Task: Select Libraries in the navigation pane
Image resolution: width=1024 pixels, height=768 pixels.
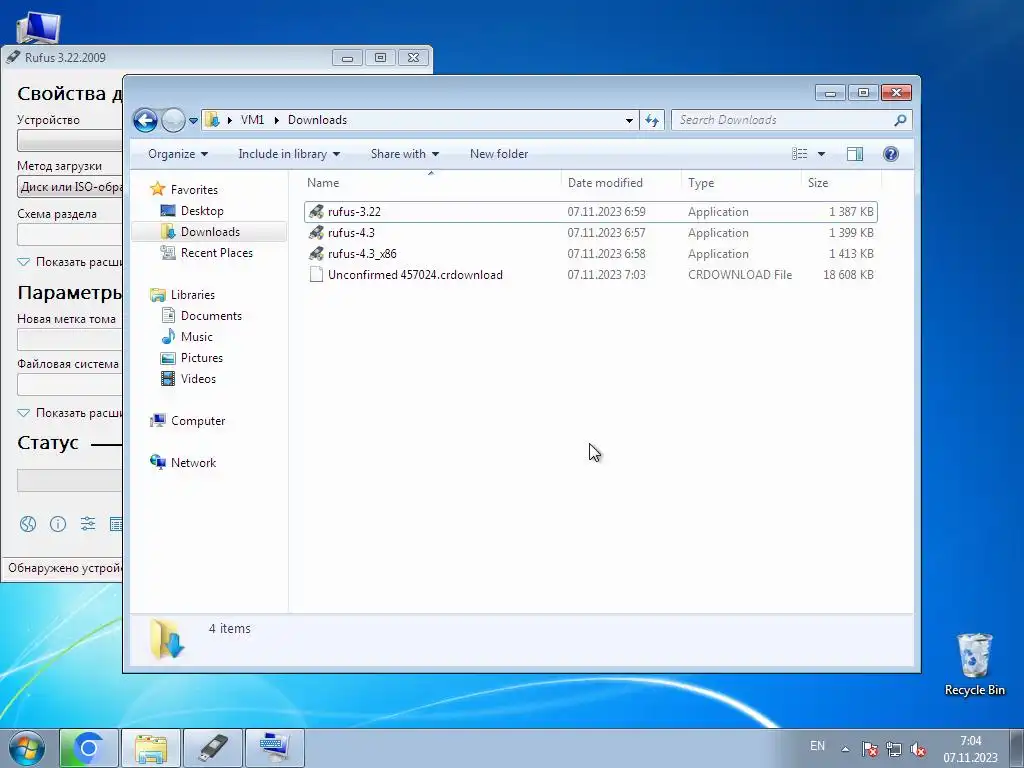Action: point(193,295)
